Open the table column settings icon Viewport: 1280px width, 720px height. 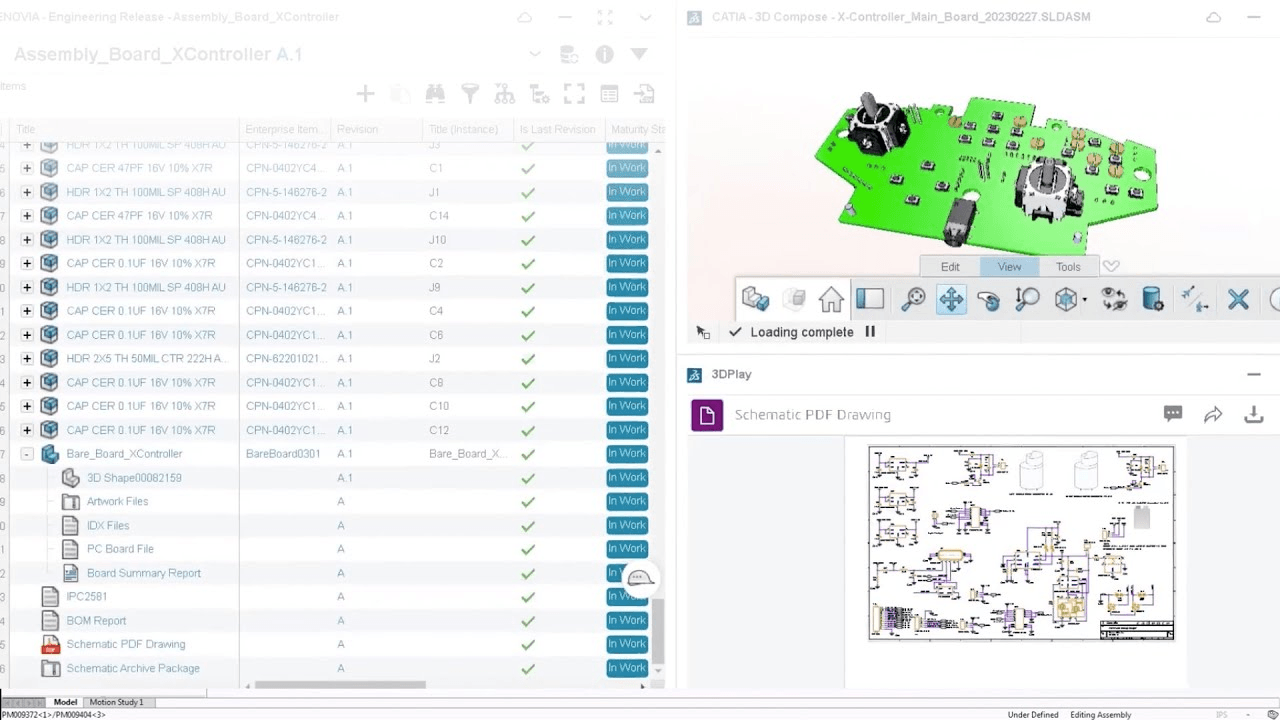[x=608, y=93]
